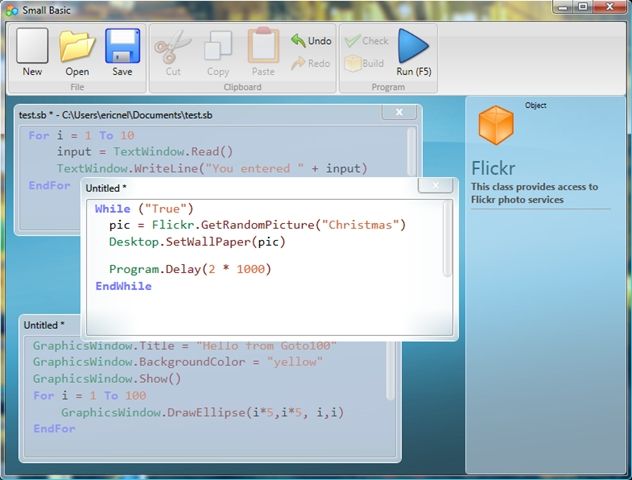Click the Small Basic app icon in title bar
This screenshot has height=480, width=632.
tap(12, 10)
